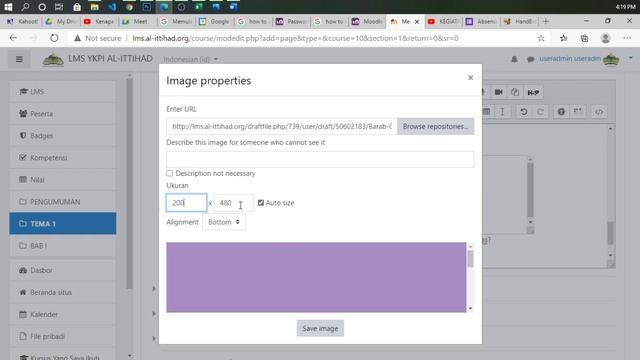Open the Alignment Bottom dropdown
Image resolution: width=640 pixels, height=360 pixels.
tap(224, 222)
